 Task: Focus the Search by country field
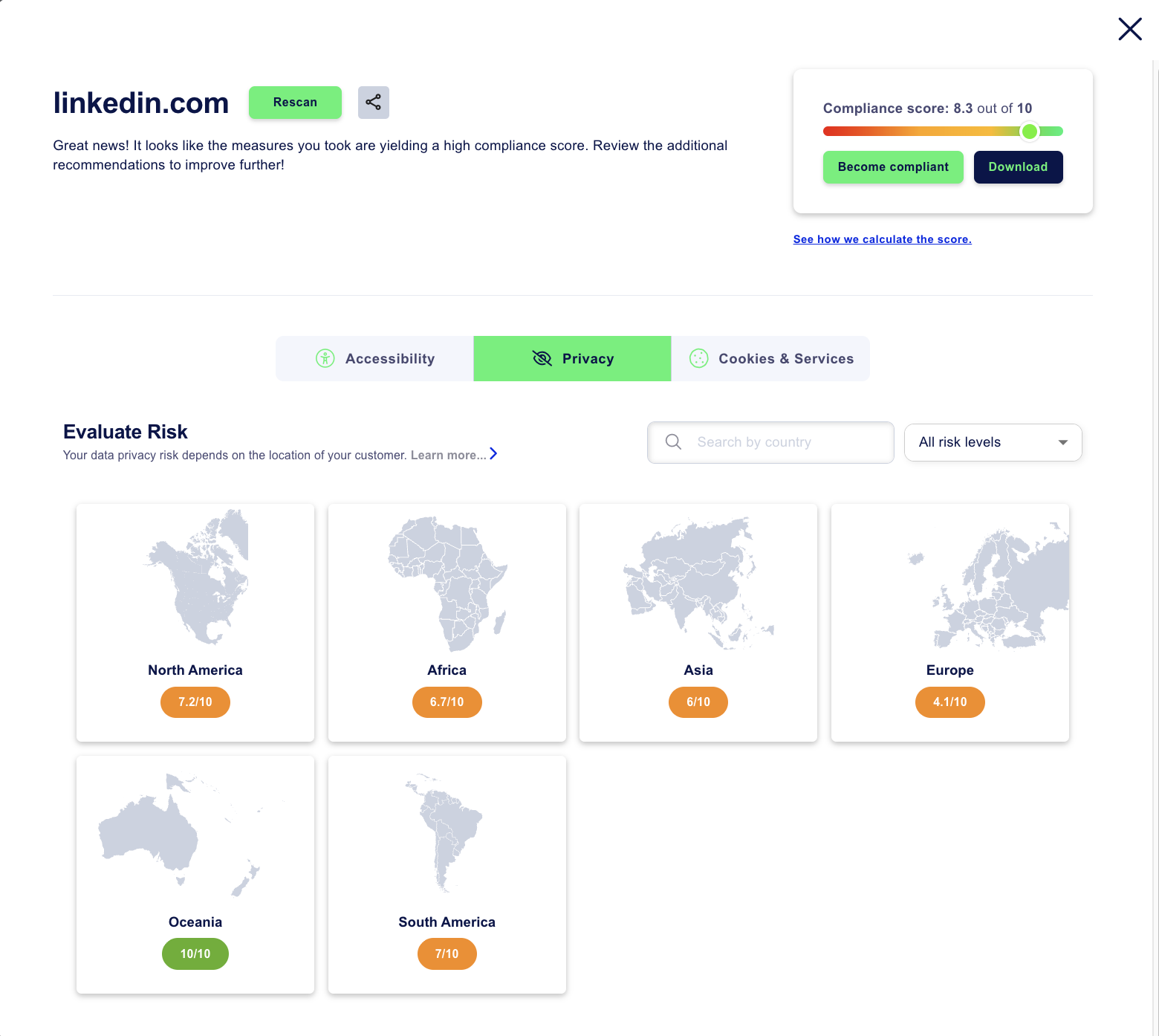[x=780, y=443]
